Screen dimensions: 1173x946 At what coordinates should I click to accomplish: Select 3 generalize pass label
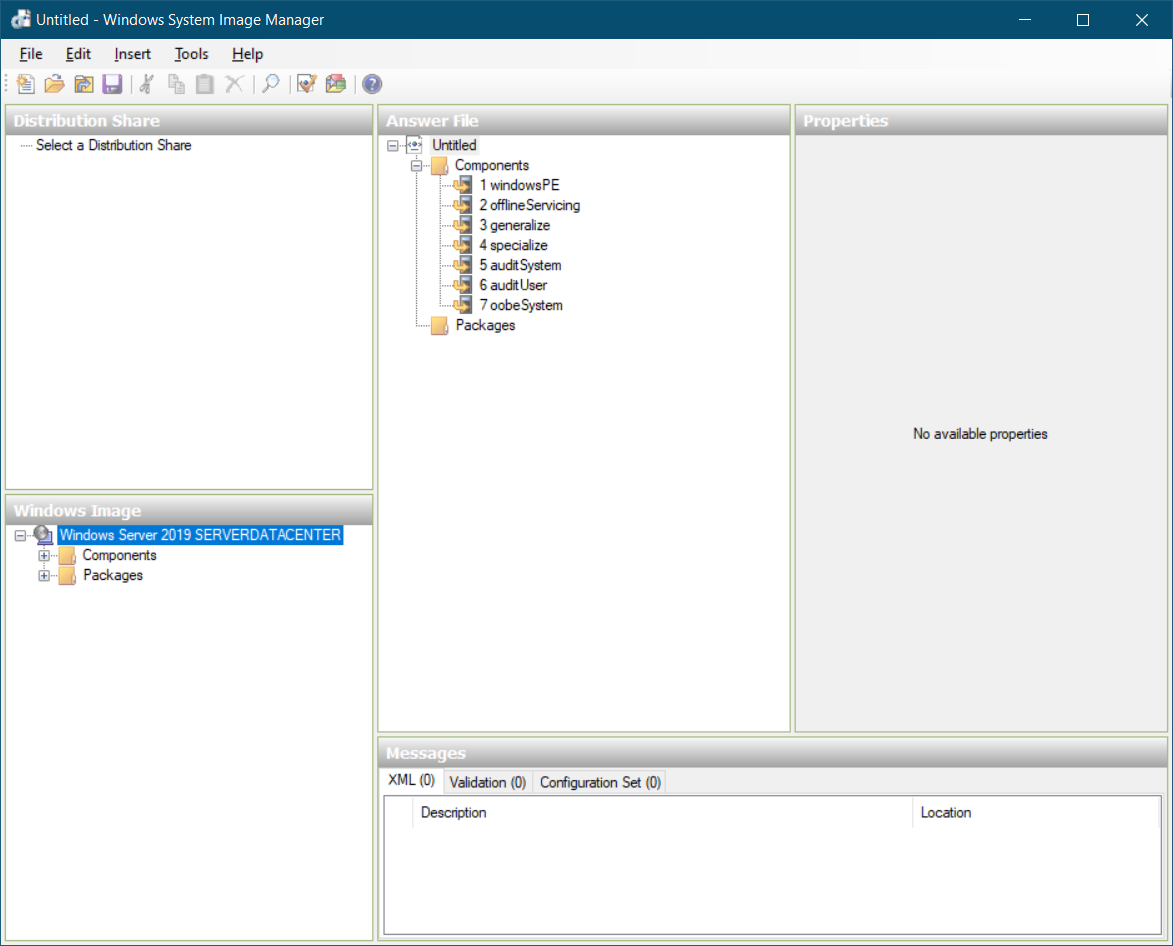[x=515, y=225]
